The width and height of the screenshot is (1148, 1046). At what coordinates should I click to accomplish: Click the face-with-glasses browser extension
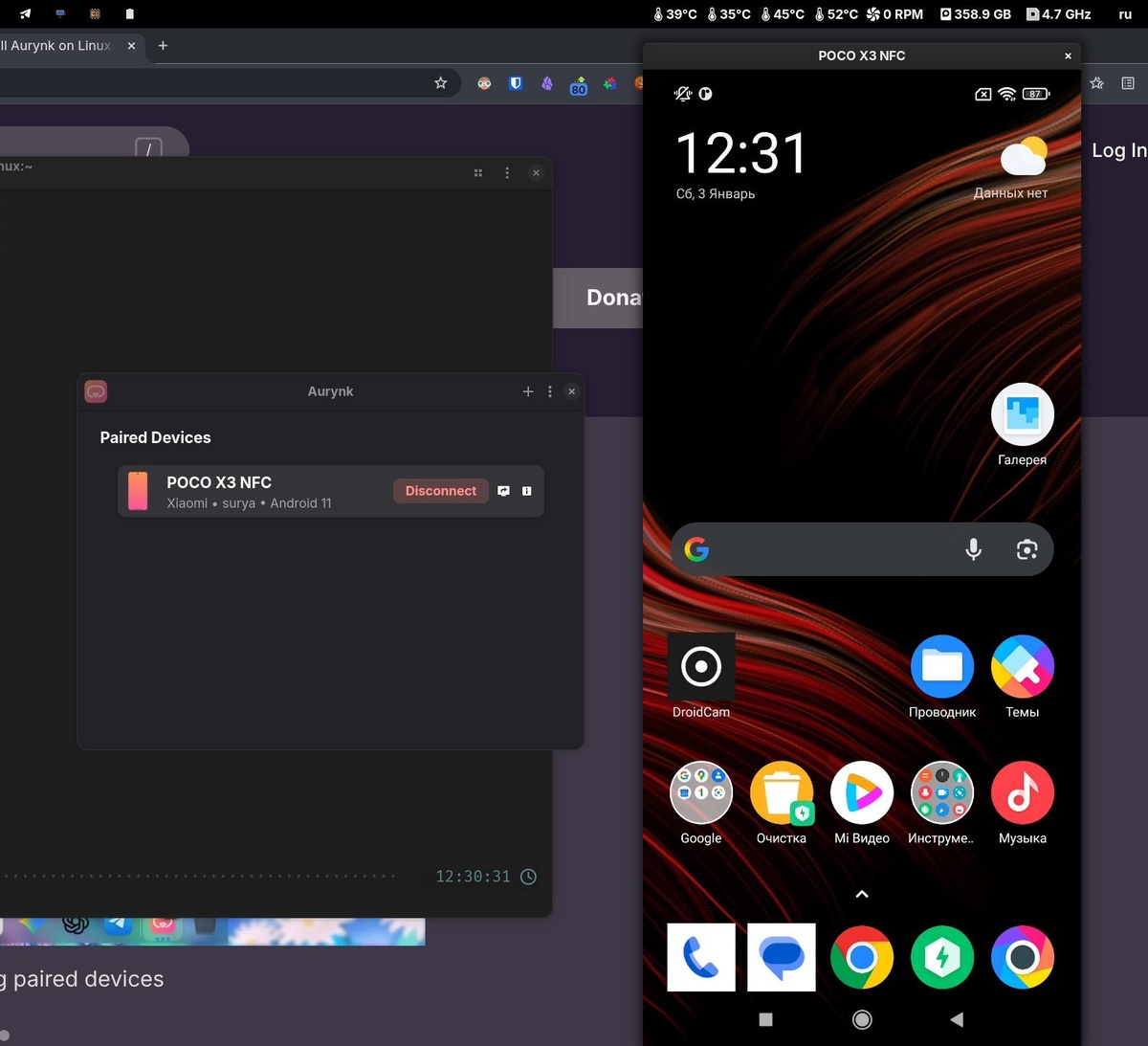(484, 83)
